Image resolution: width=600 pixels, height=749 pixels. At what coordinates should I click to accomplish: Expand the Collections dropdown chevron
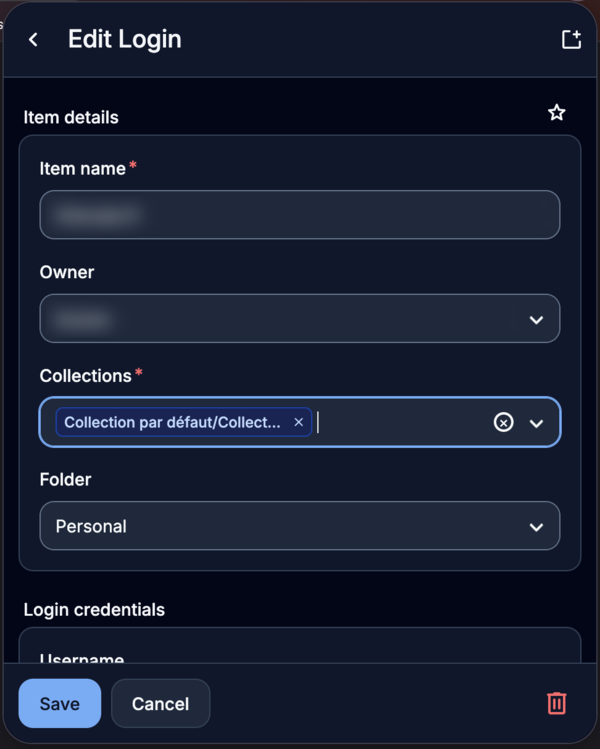tap(536, 423)
